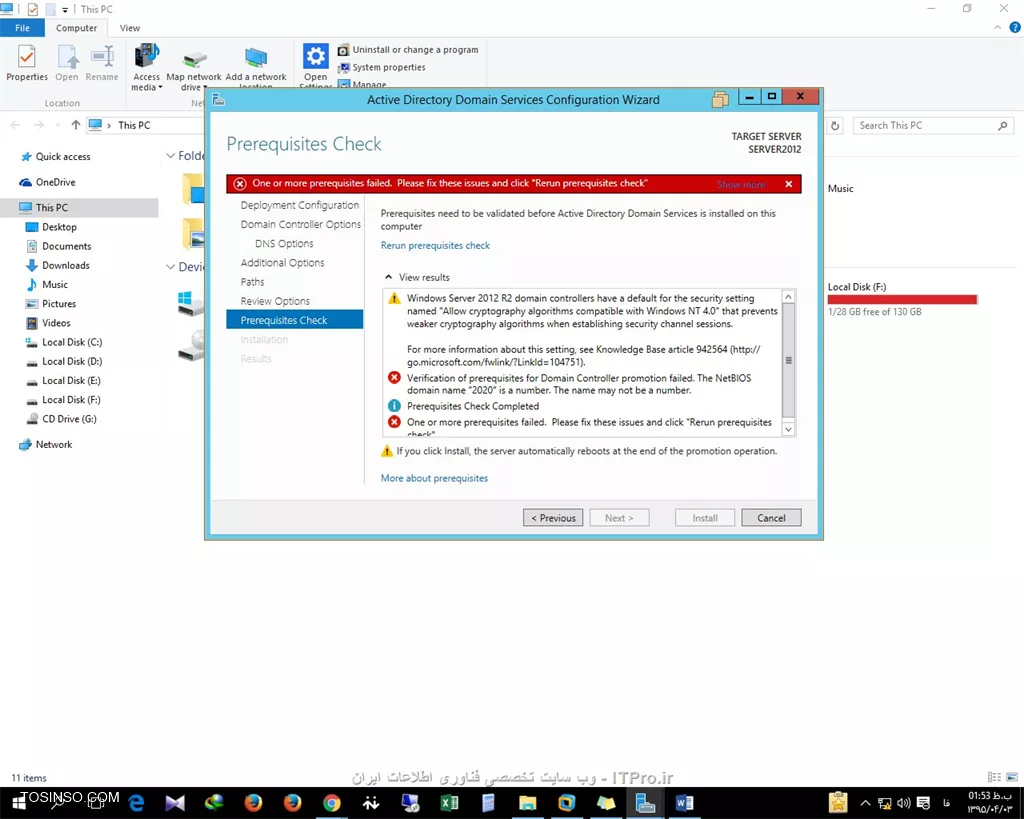
Task: Select Local Disk (C:) in navigation pane
Action: pos(63,342)
